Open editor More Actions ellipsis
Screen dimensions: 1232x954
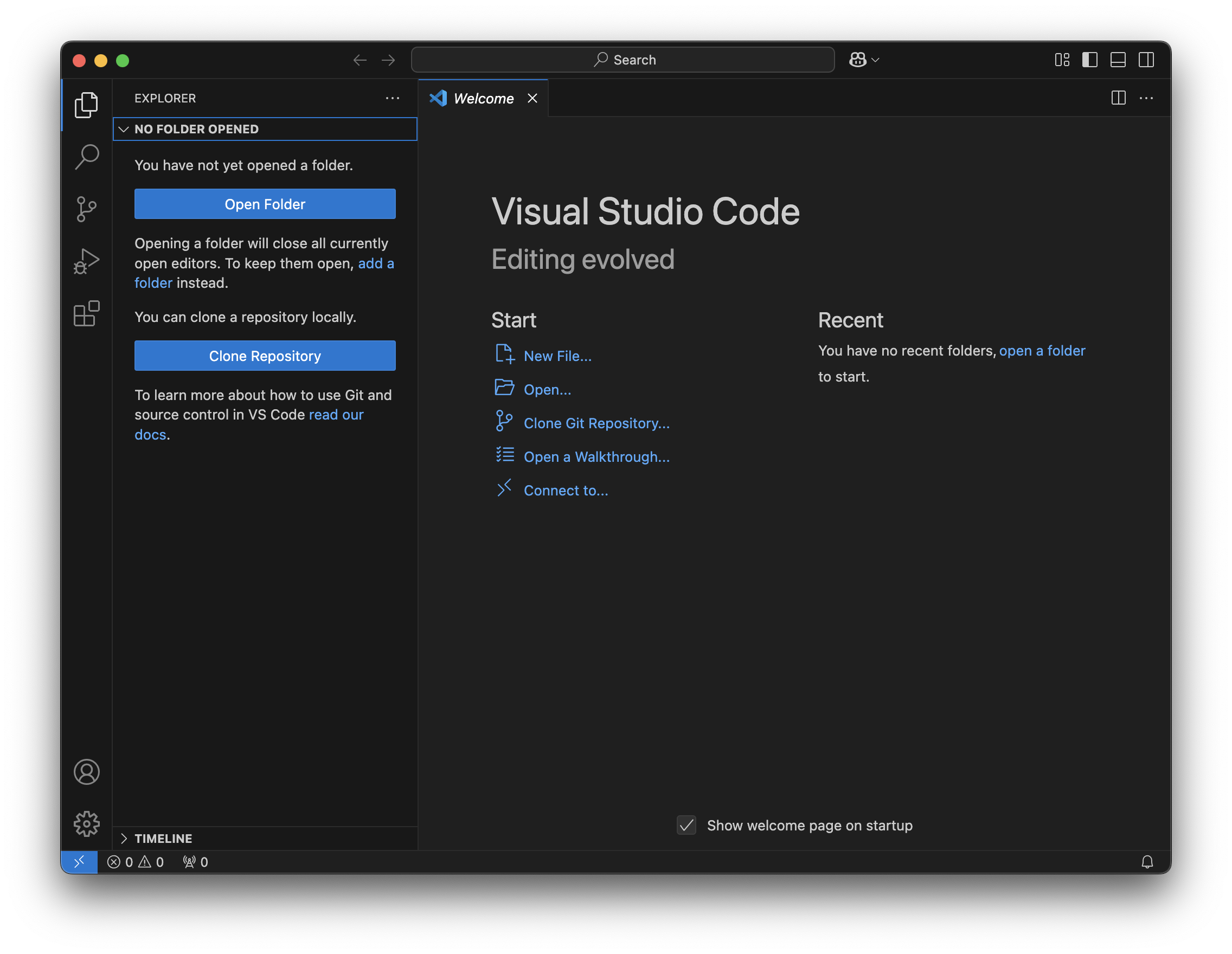click(x=1146, y=98)
